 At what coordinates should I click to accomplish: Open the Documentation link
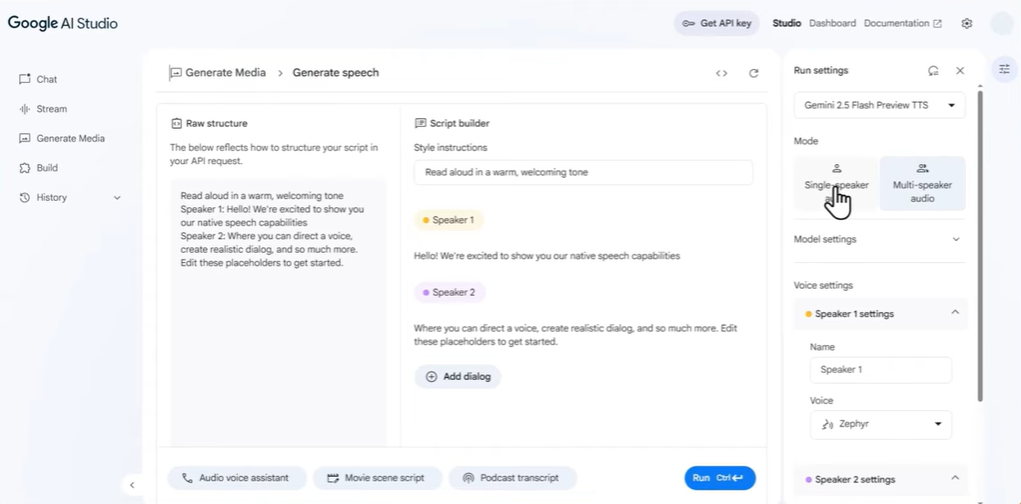(x=902, y=23)
